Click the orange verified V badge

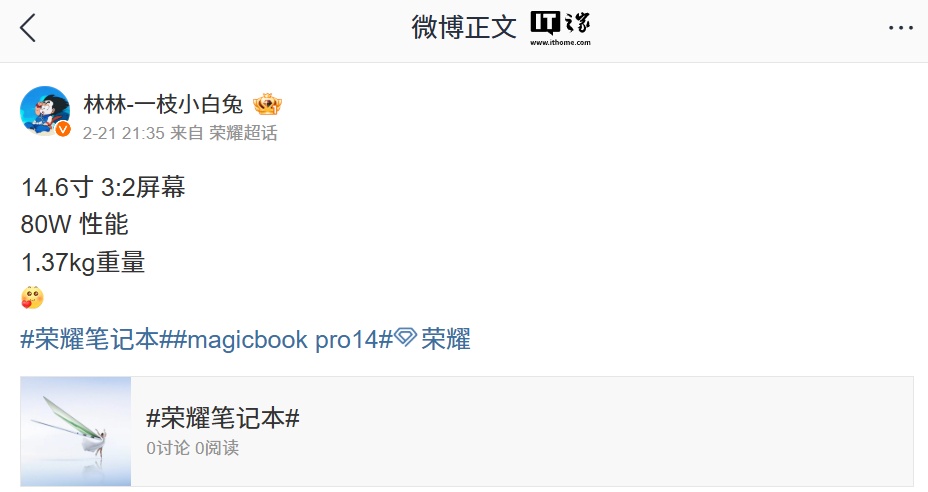point(63,129)
